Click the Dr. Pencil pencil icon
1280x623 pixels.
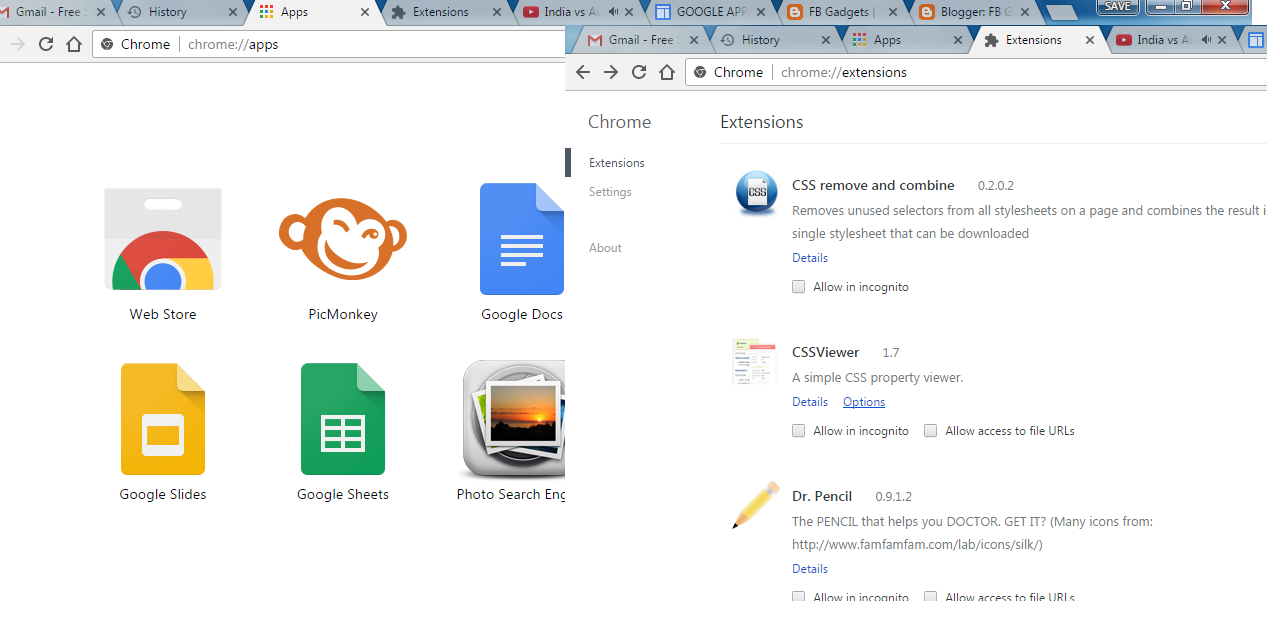pos(756,505)
